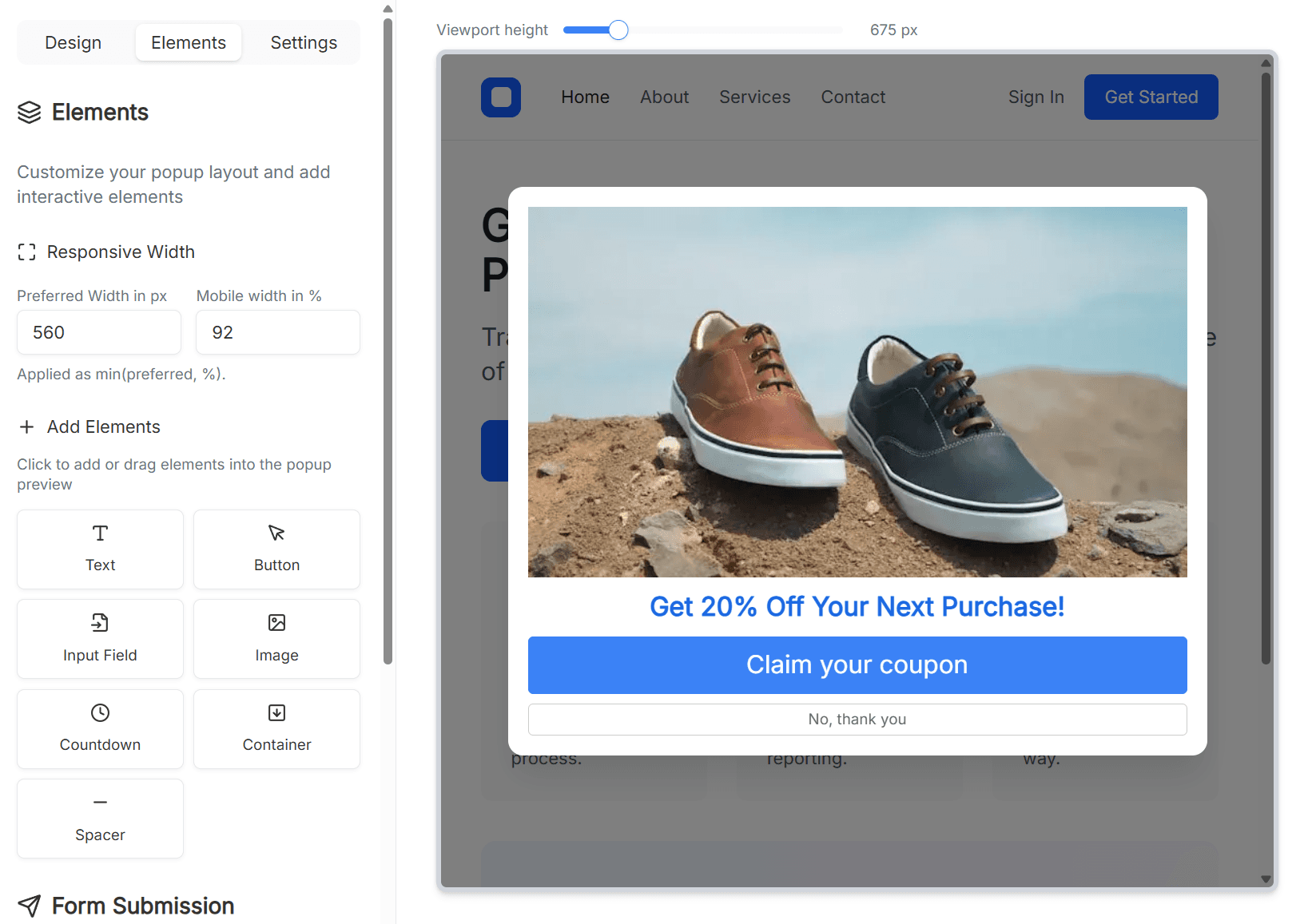
Task: Click the Claim your coupon button
Action: pyautogui.click(x=857, y=664)
